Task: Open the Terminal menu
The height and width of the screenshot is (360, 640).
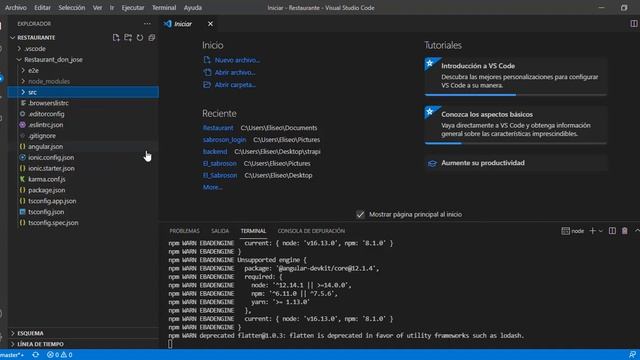Action: coord(164,8)
